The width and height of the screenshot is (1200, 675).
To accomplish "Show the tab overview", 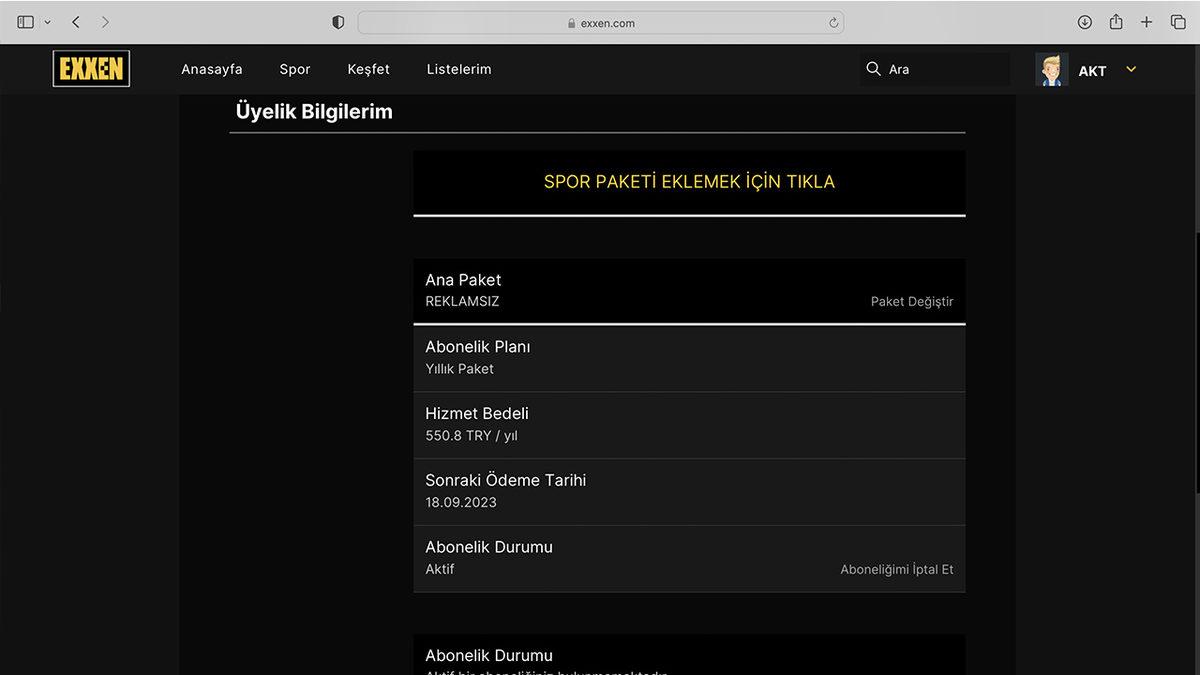I will point(1178,22).
